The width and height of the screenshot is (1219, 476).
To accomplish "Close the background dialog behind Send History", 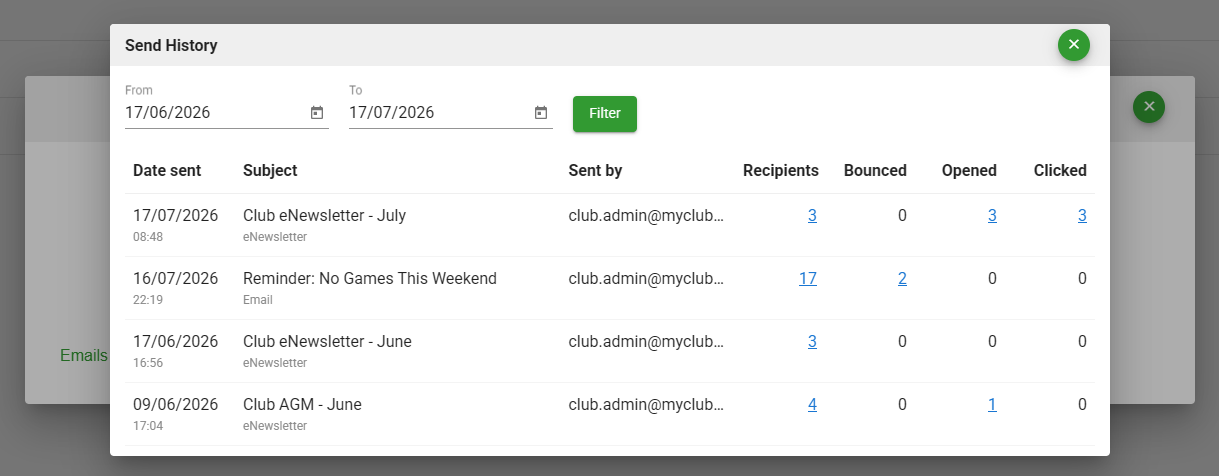I will (x=1149, y=106).
